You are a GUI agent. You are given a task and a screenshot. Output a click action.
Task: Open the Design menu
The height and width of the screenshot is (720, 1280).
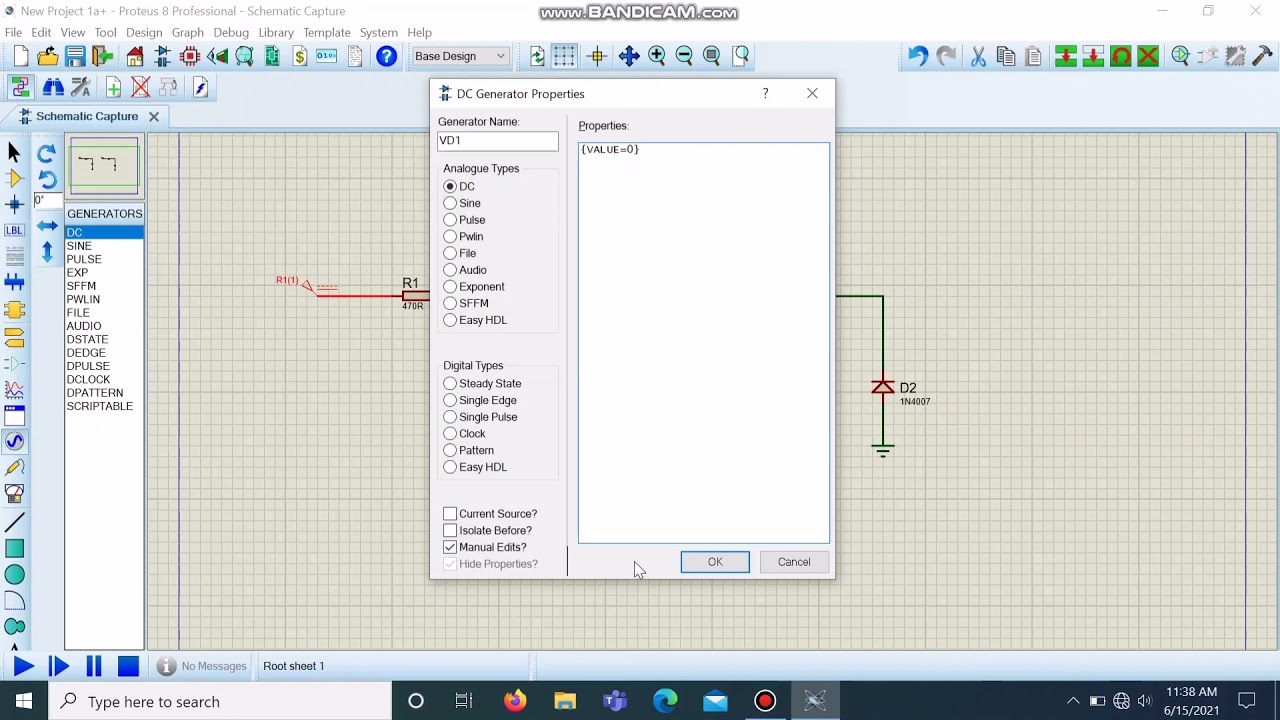(144, 32)
